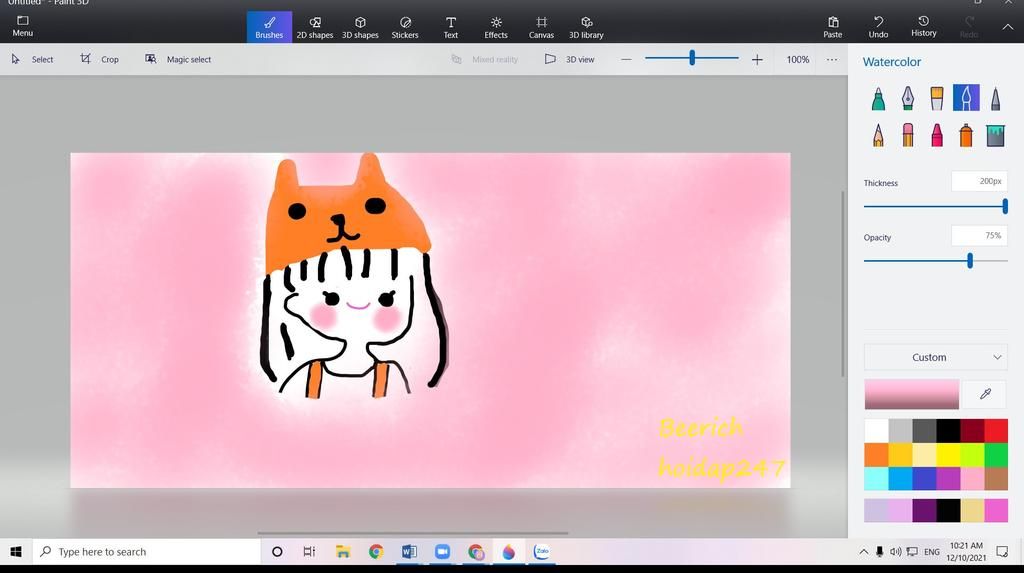
Task: Open the Effects tab
Action: (x=496, y=27)
